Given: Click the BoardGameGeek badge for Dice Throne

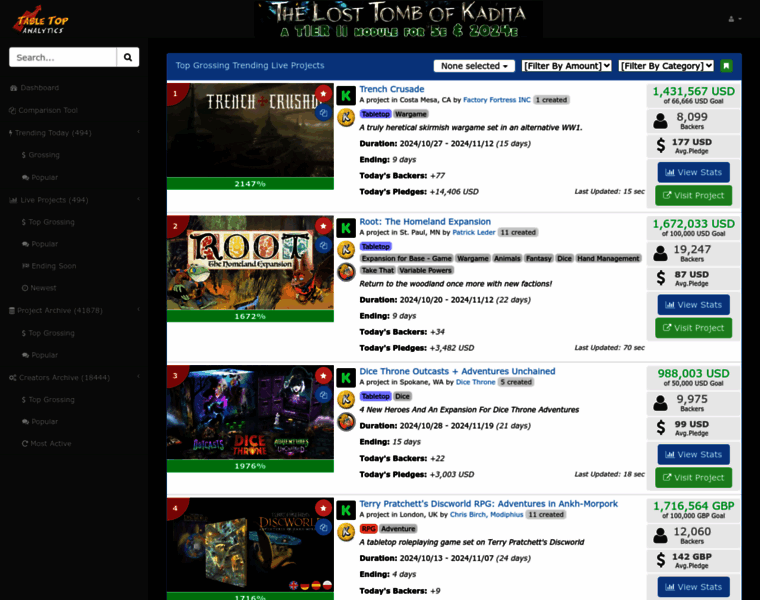Looking at the screenshot, I should point(346,422).
